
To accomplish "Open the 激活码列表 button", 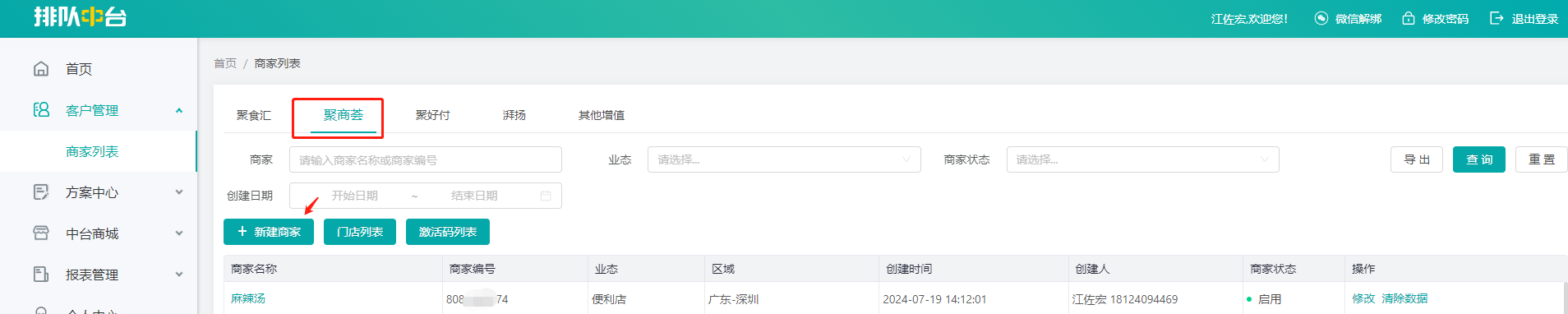I will [448, 232].
